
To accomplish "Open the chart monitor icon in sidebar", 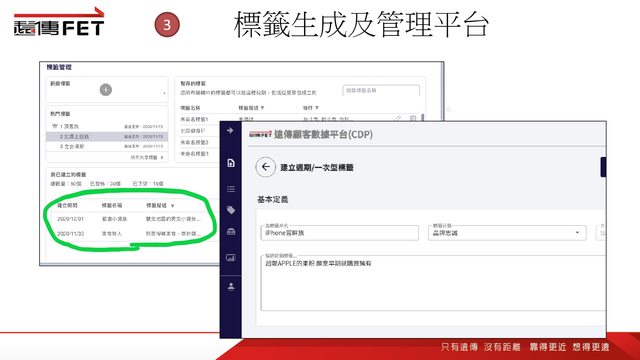I will 231,258.
